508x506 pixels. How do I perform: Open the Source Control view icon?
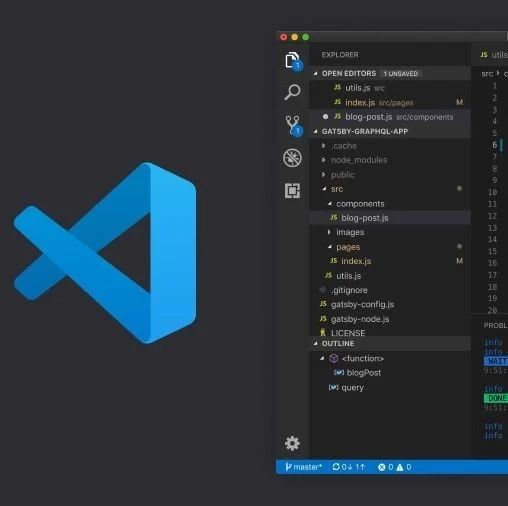pyautogui.click(x=293, y=125)
